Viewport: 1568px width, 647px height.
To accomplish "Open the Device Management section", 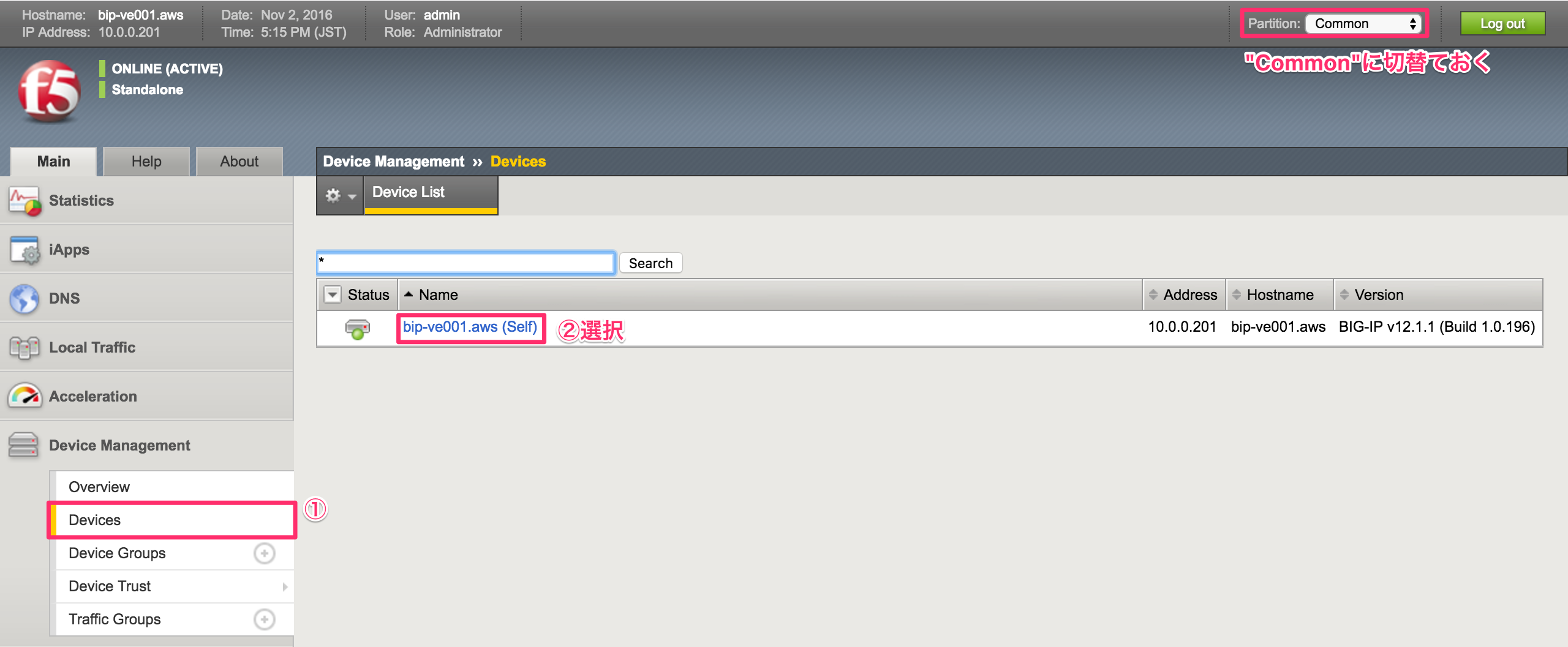I will 119,445.
